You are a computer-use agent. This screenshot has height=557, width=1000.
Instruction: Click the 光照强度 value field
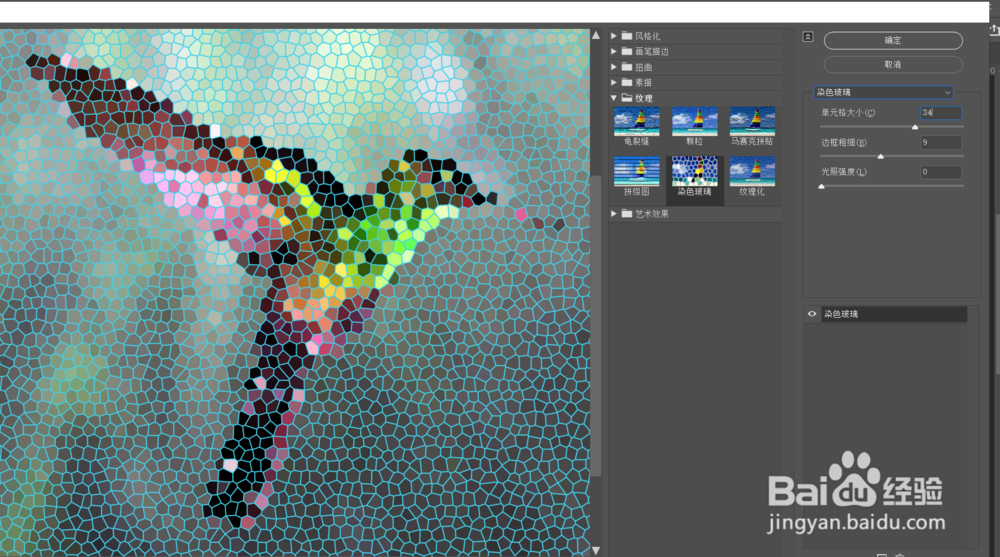point(941,172)
